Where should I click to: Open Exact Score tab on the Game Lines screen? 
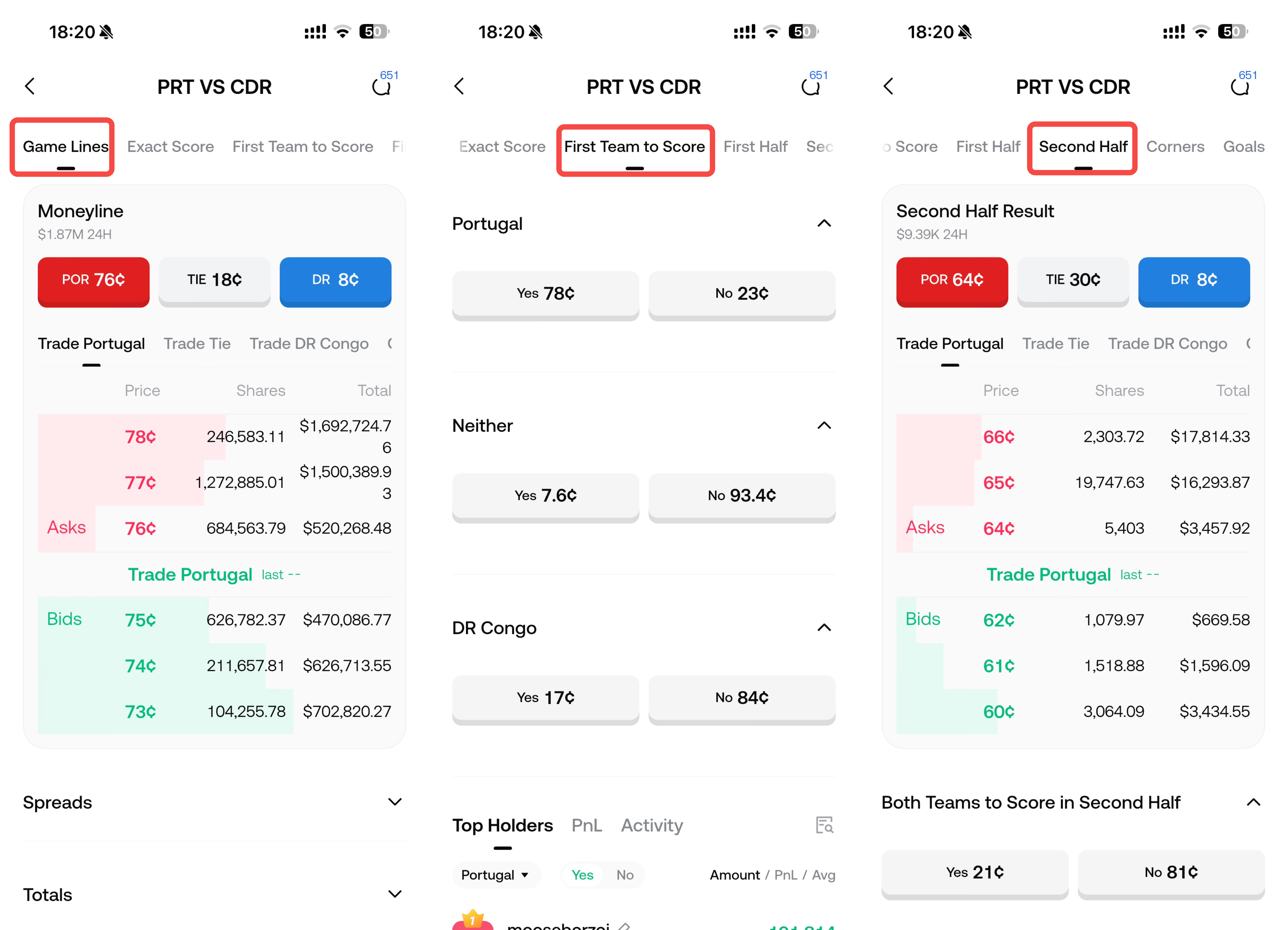(x=170, y=147)
